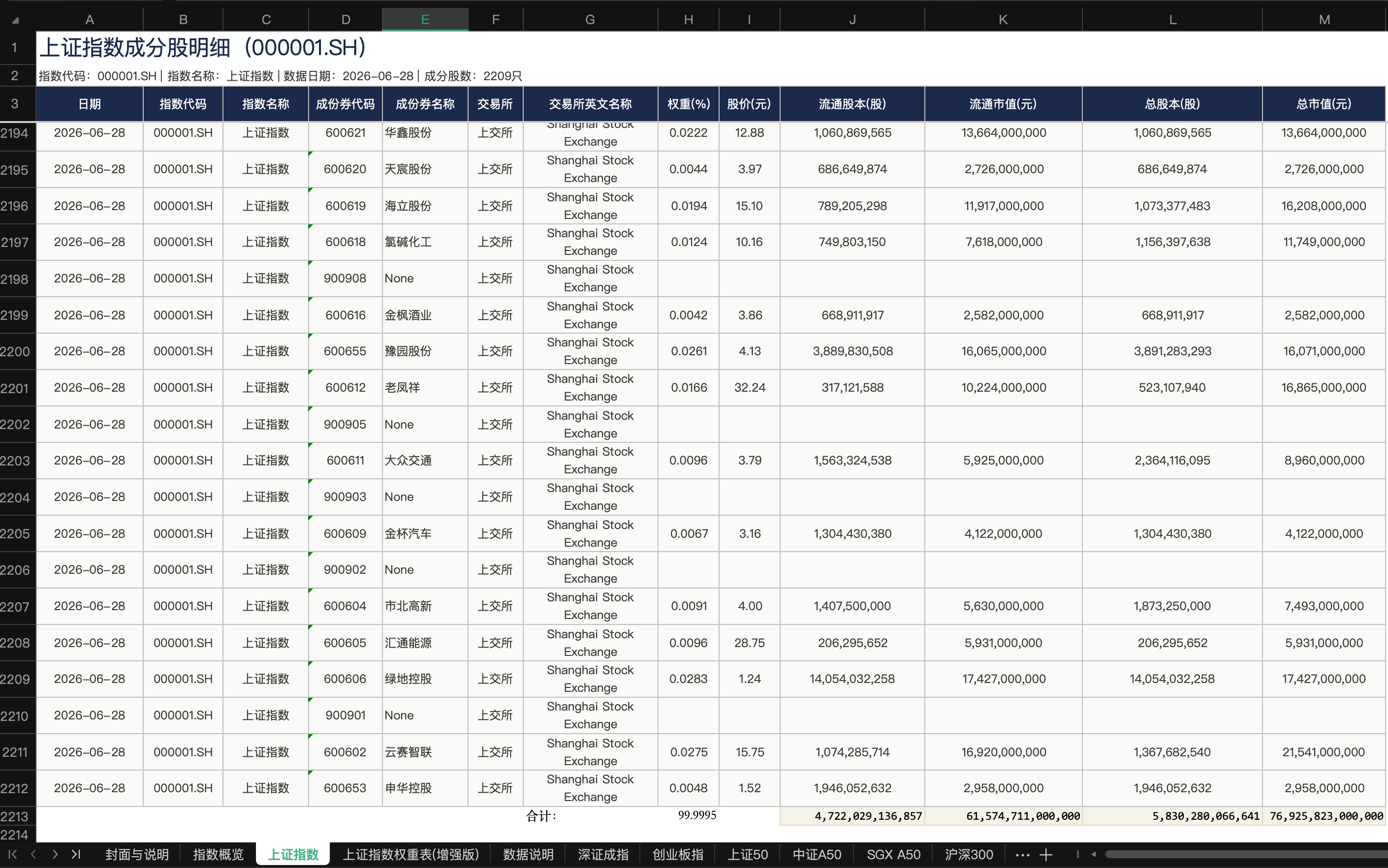Viewport: 1388px width, 868px height.
Task: Click the 交易所英文名称 header cell
Action: [x=590, y=104]
